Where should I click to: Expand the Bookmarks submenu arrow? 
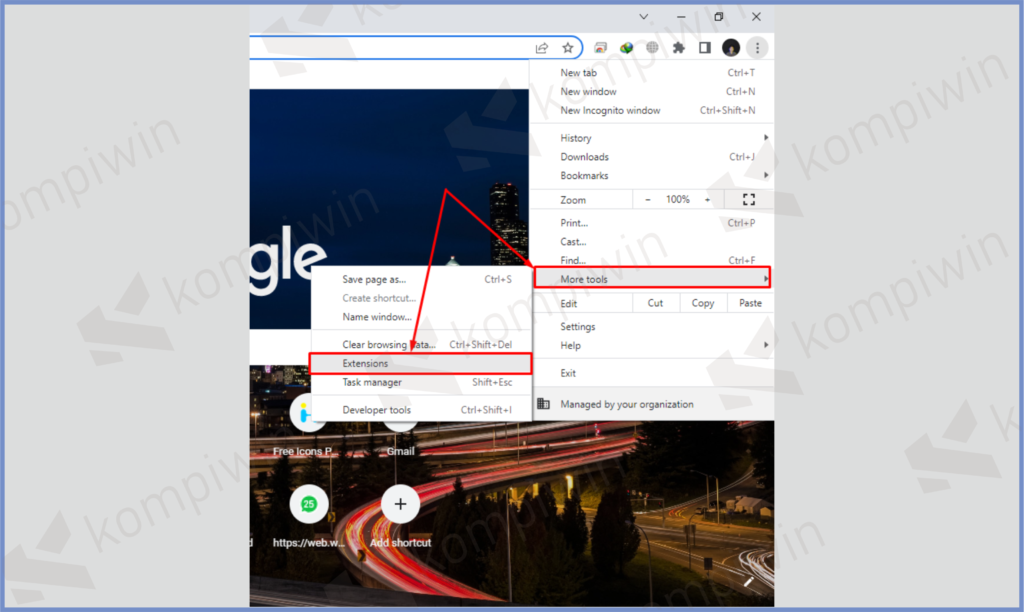click(765, 175)
